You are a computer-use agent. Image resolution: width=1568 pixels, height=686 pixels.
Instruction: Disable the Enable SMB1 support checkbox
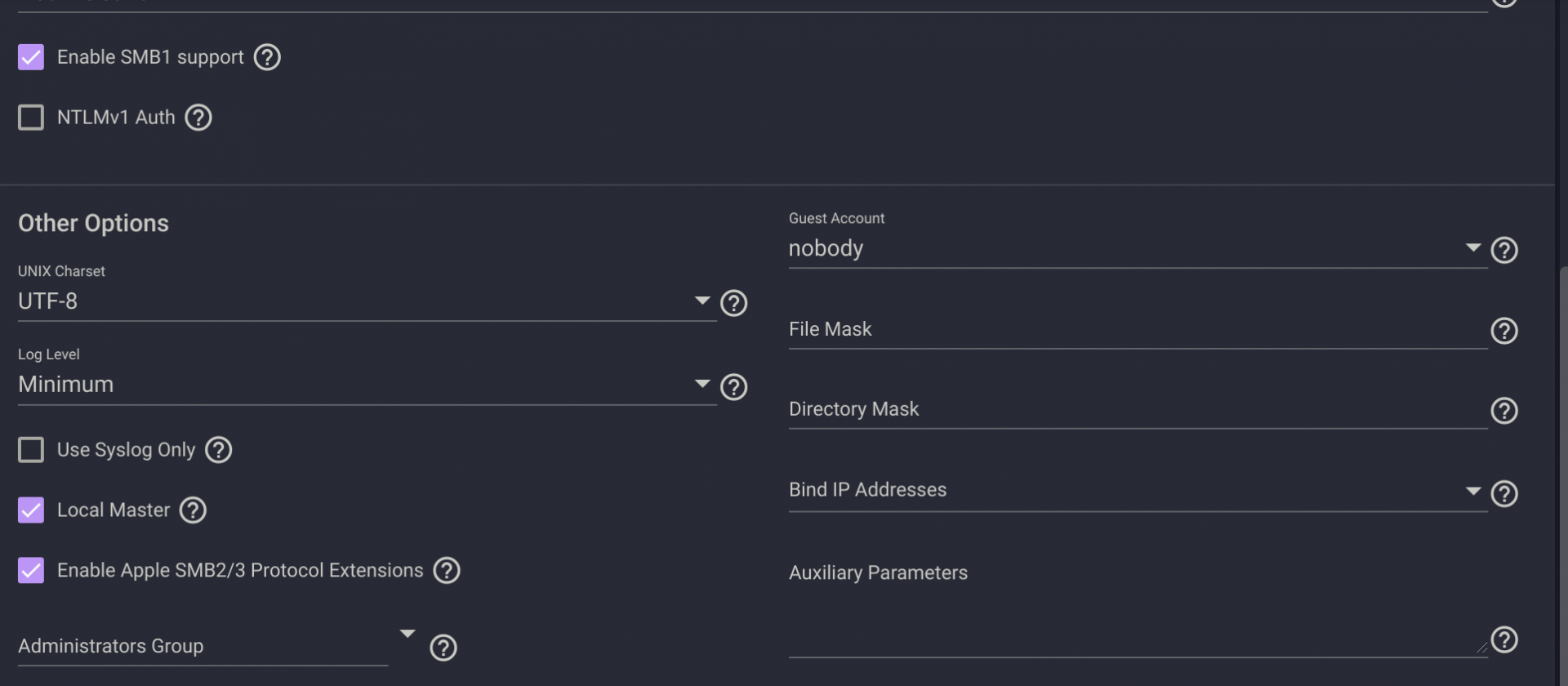point(31,57)
